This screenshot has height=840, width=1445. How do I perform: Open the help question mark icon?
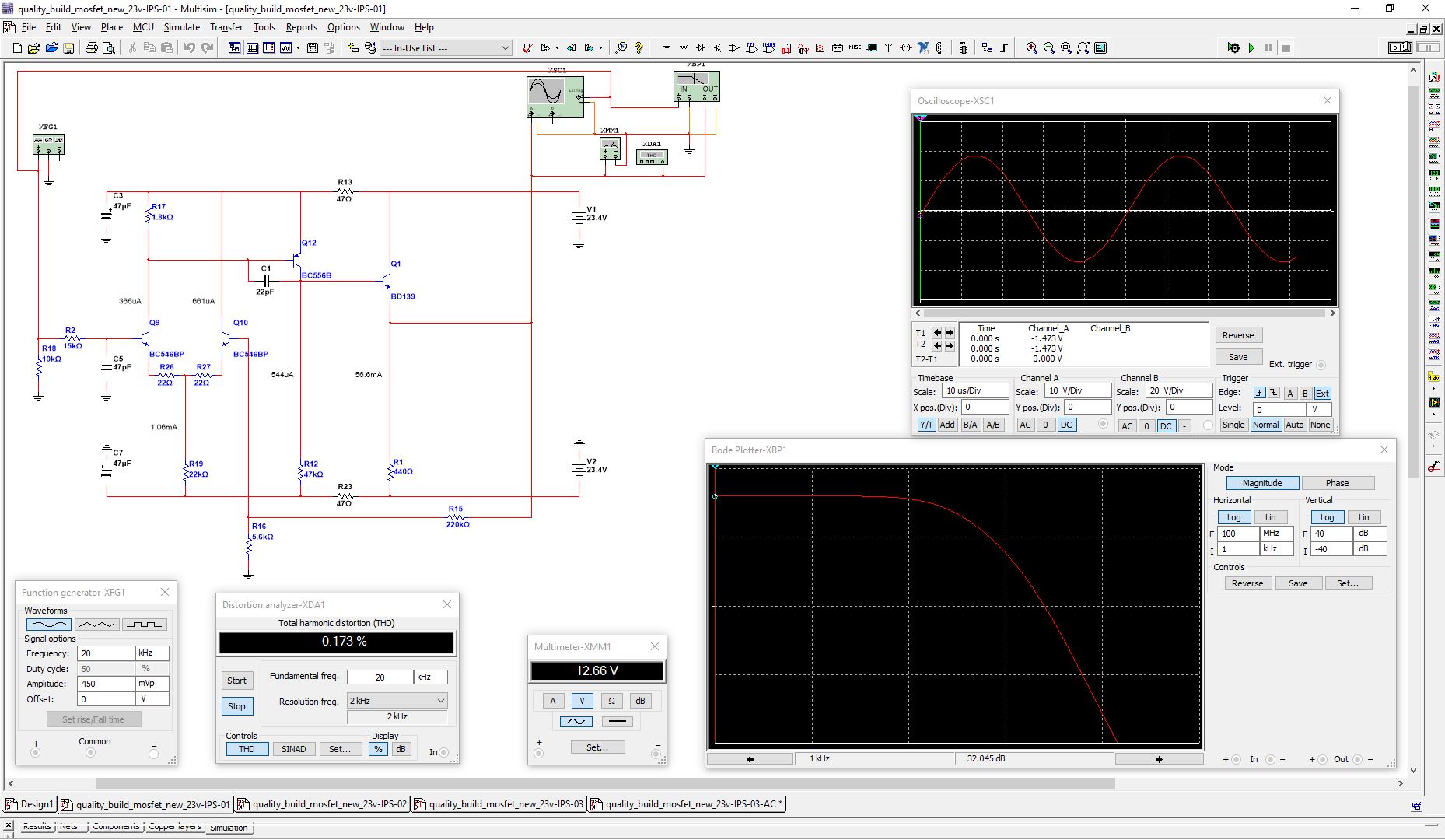pos(639,48)
